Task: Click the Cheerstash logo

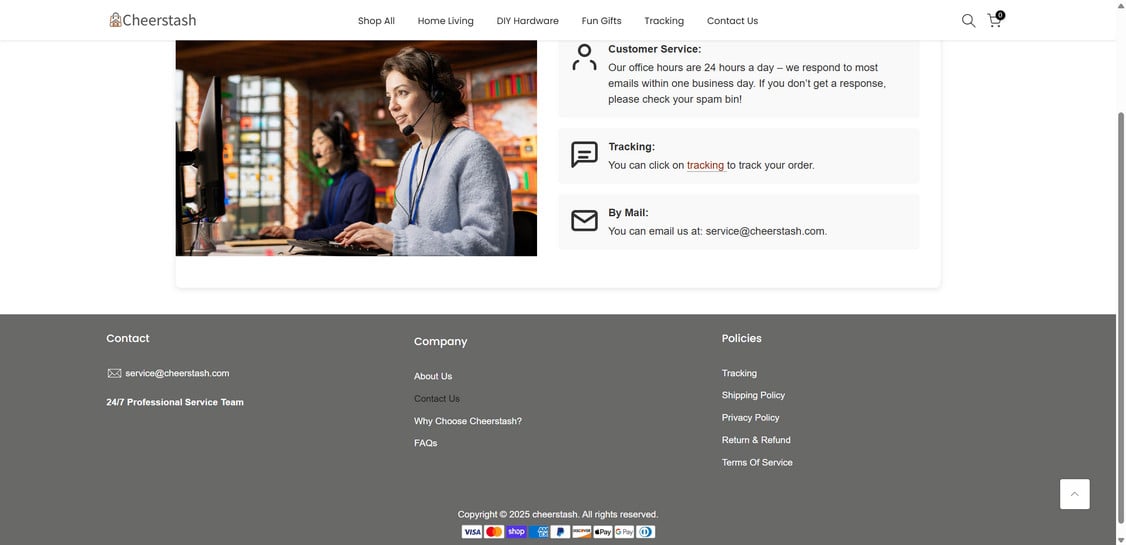Action: coord(152,20)
